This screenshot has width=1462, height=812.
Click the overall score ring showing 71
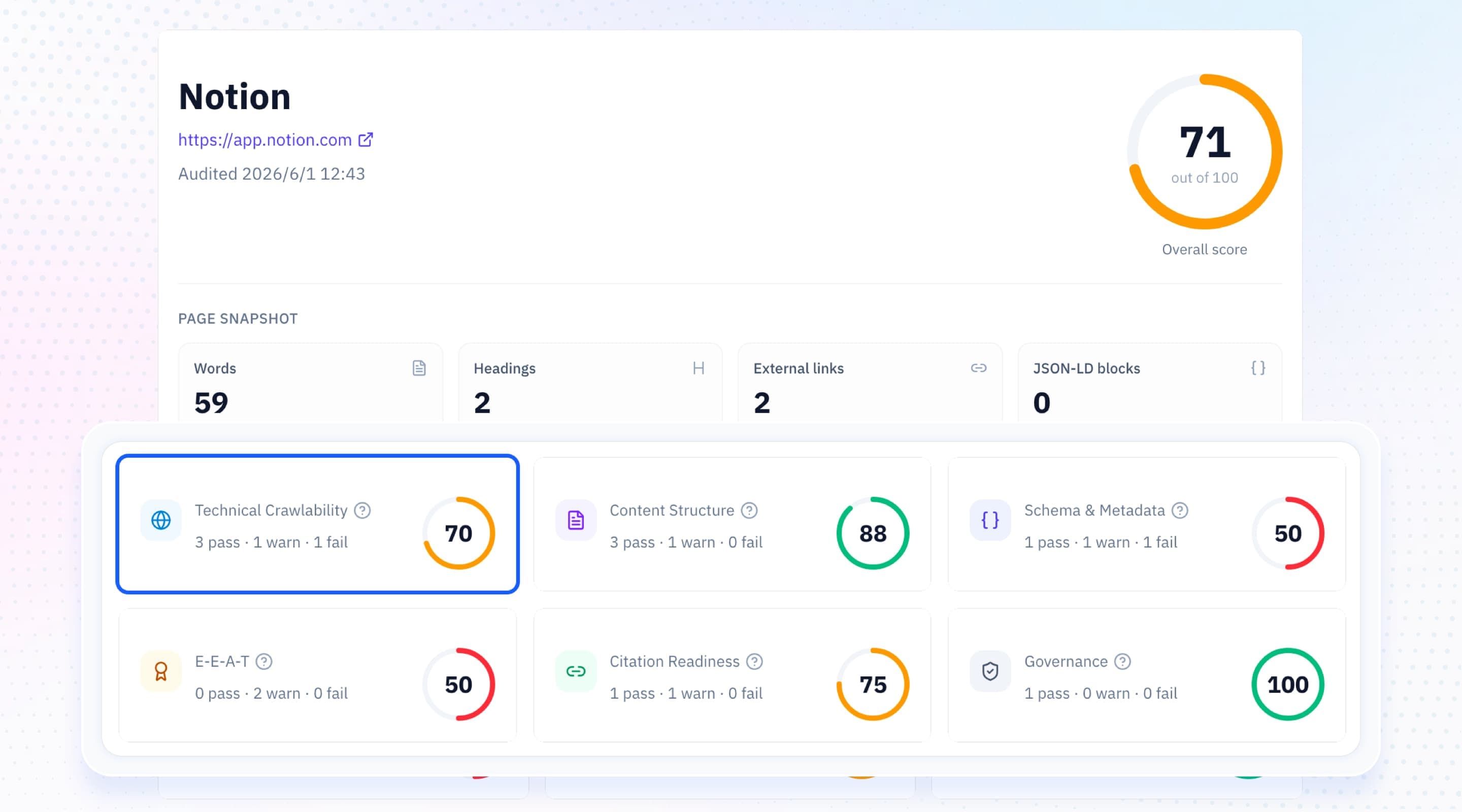[1204, 152]
